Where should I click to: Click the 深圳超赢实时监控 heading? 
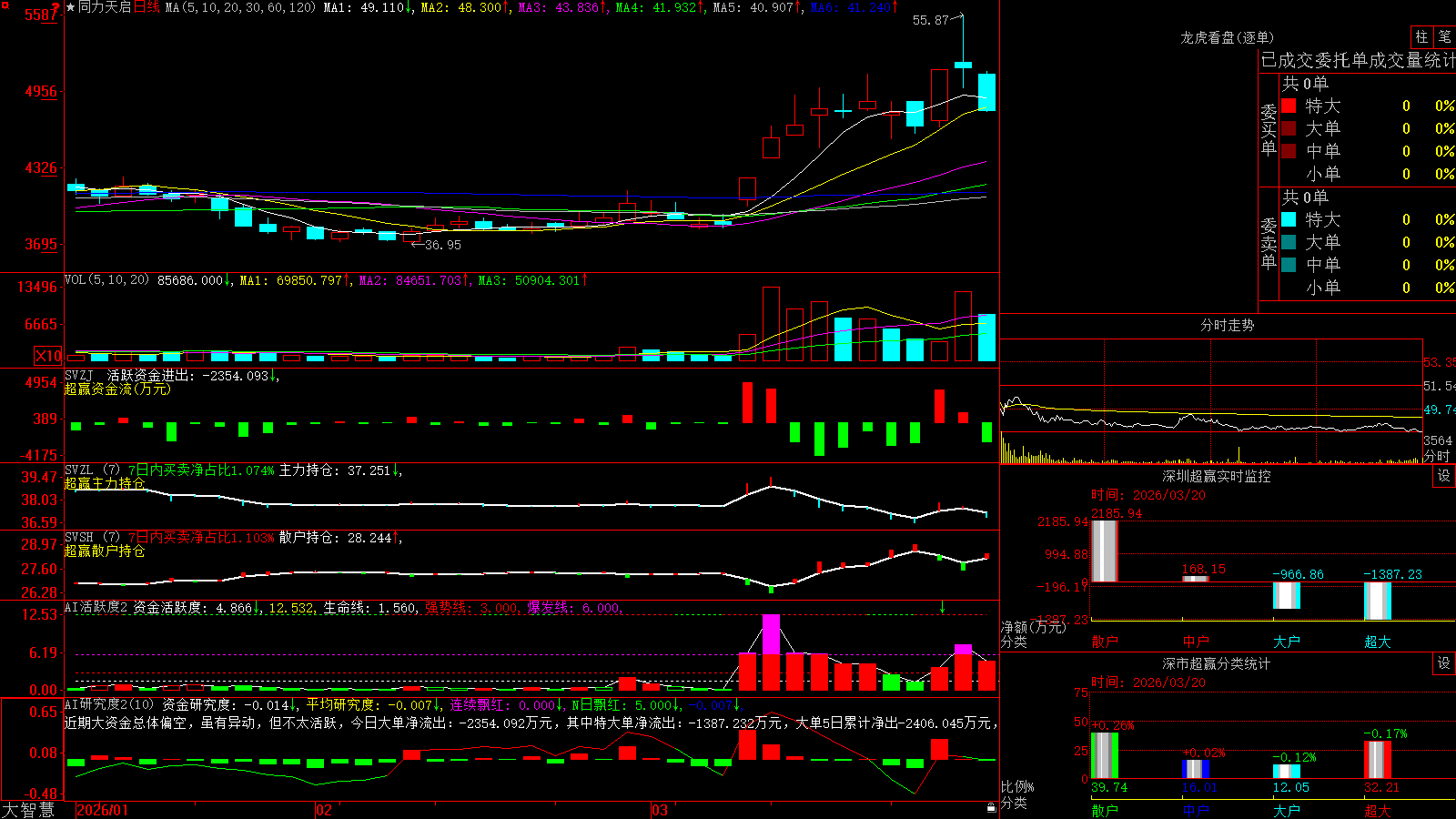[x=1217, y=476]
